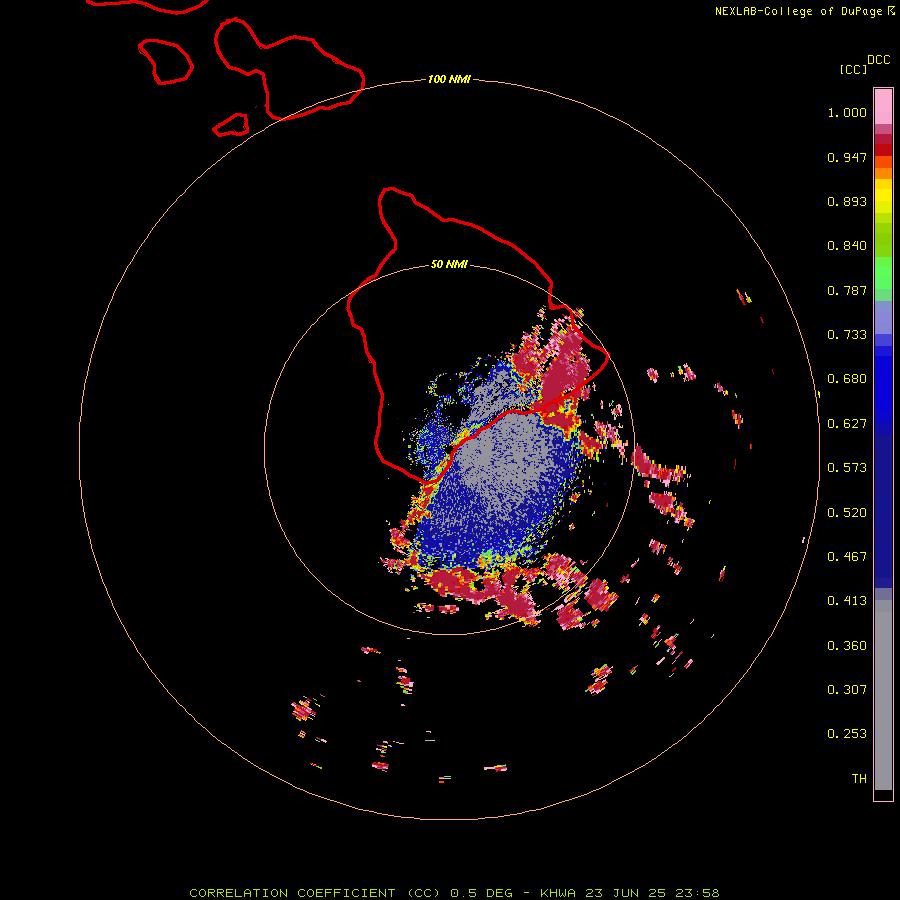Click the 0.360 color scale value
Viewport: 900px width, 900px height.
pyautogui.click(x=847, y=646)
